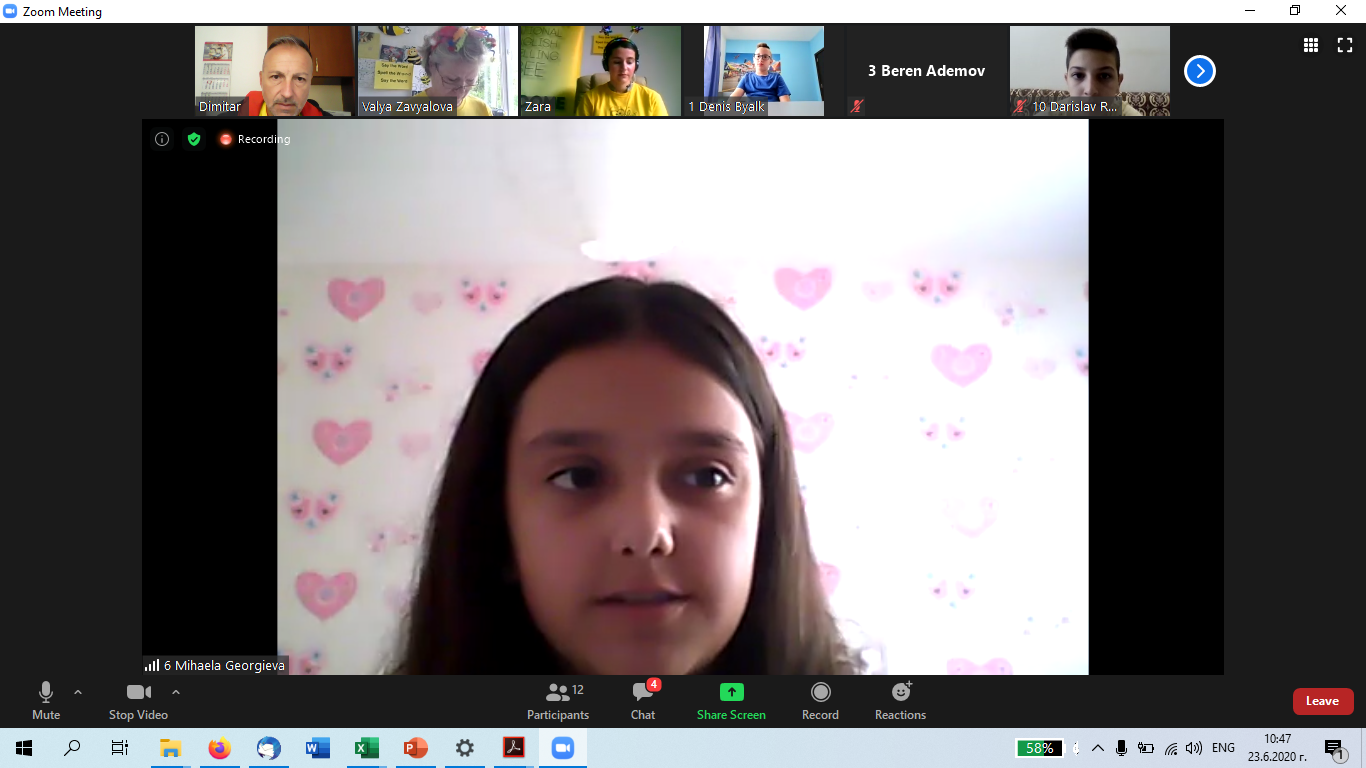Mute the microphone in Zoom
The image size is (1366, 768).
(46, 701)
